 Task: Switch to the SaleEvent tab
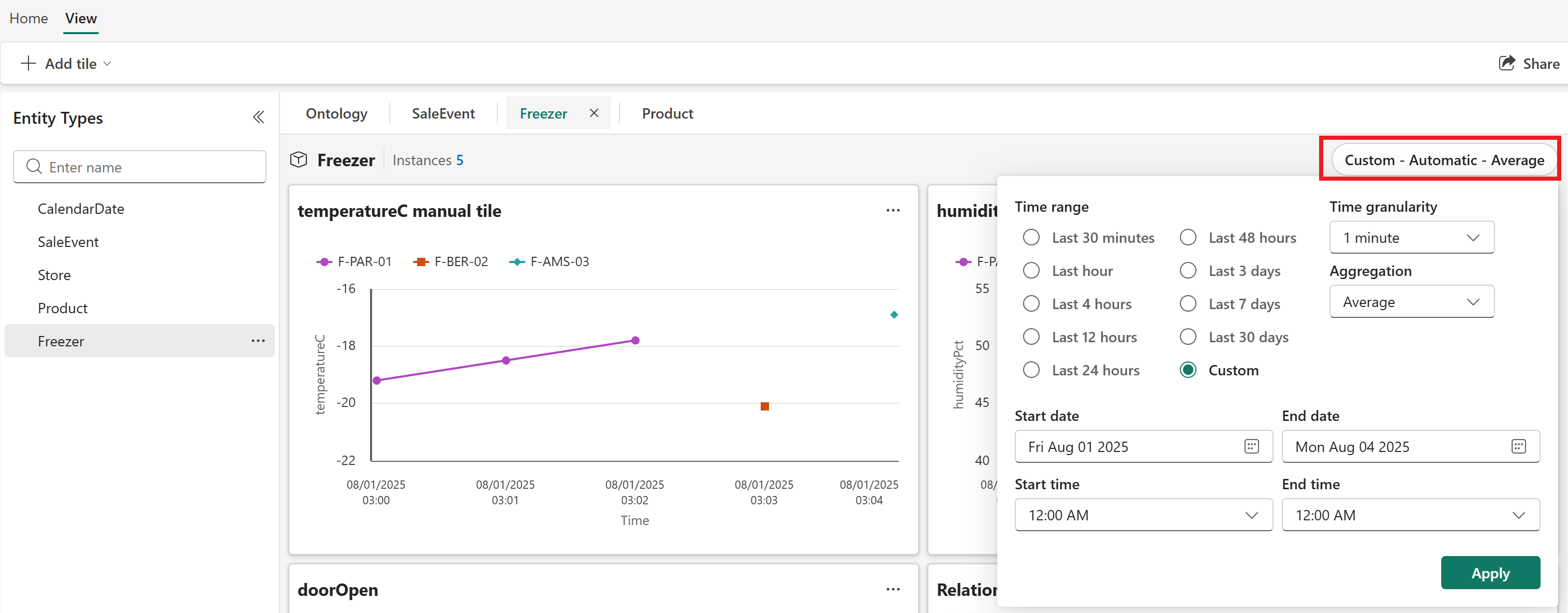(443, 113)
